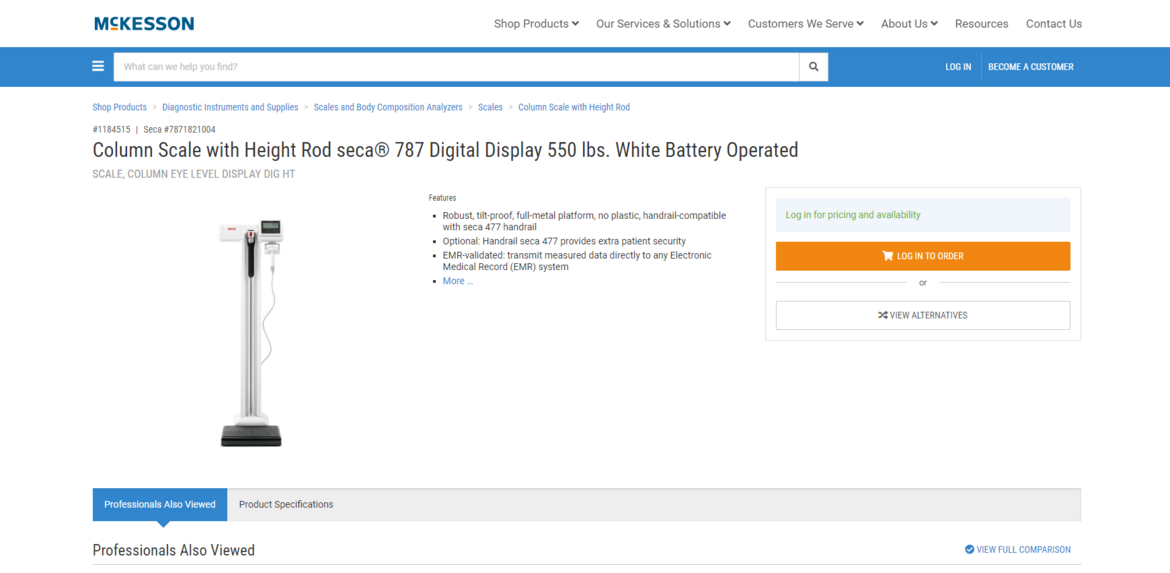Click the View Full Comparison link
This screenshot has width=1170, height=573.
(x=1018, y=549)
